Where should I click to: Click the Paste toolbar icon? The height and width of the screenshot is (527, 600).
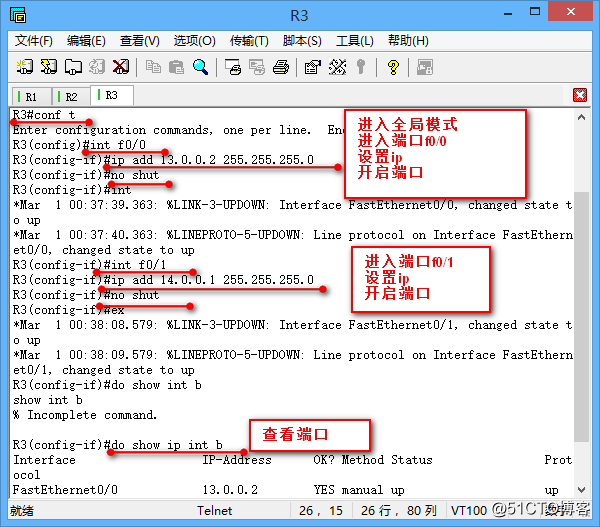pos(176,67)
